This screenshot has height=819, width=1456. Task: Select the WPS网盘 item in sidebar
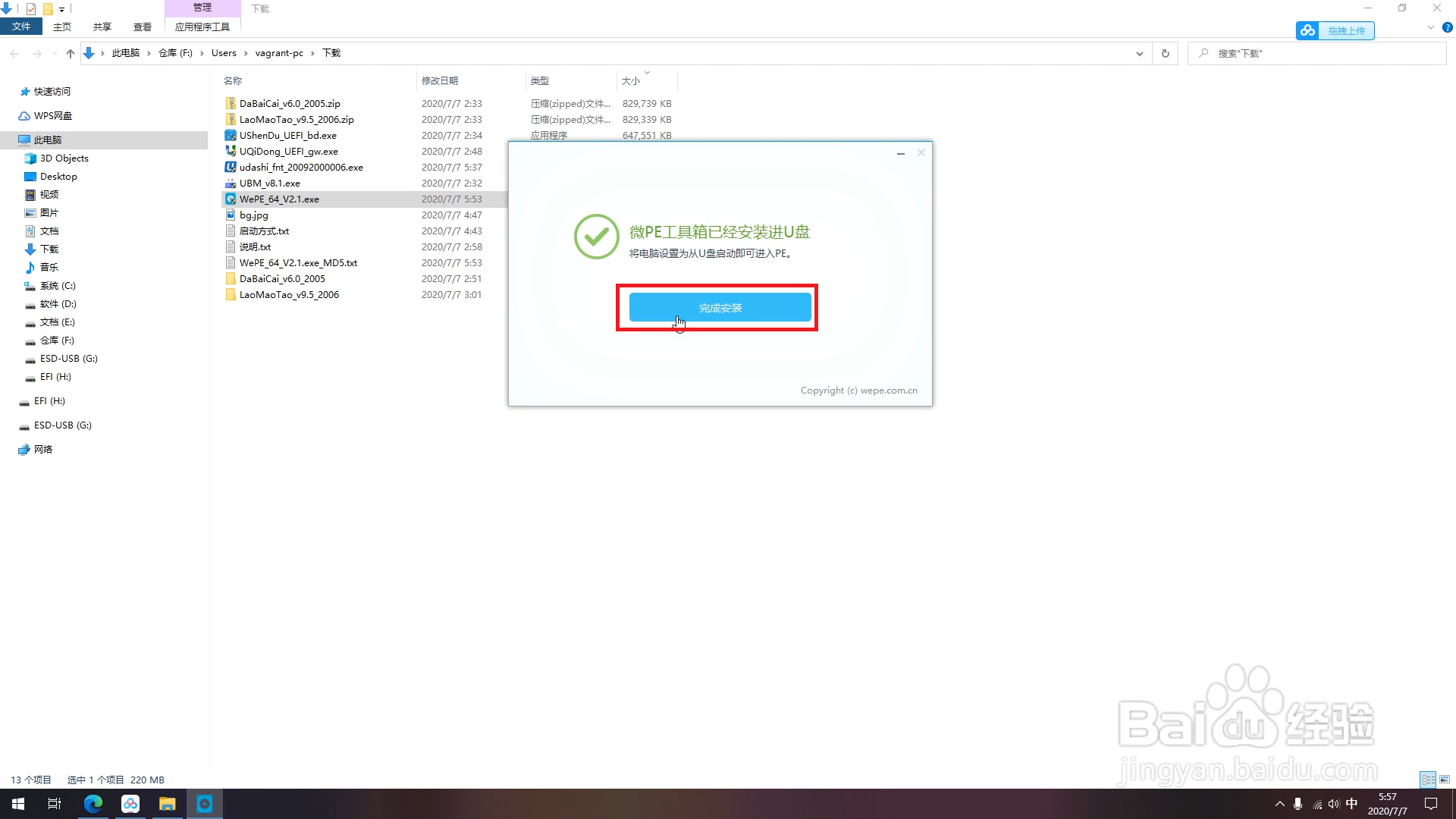click(x=52, y=116)
